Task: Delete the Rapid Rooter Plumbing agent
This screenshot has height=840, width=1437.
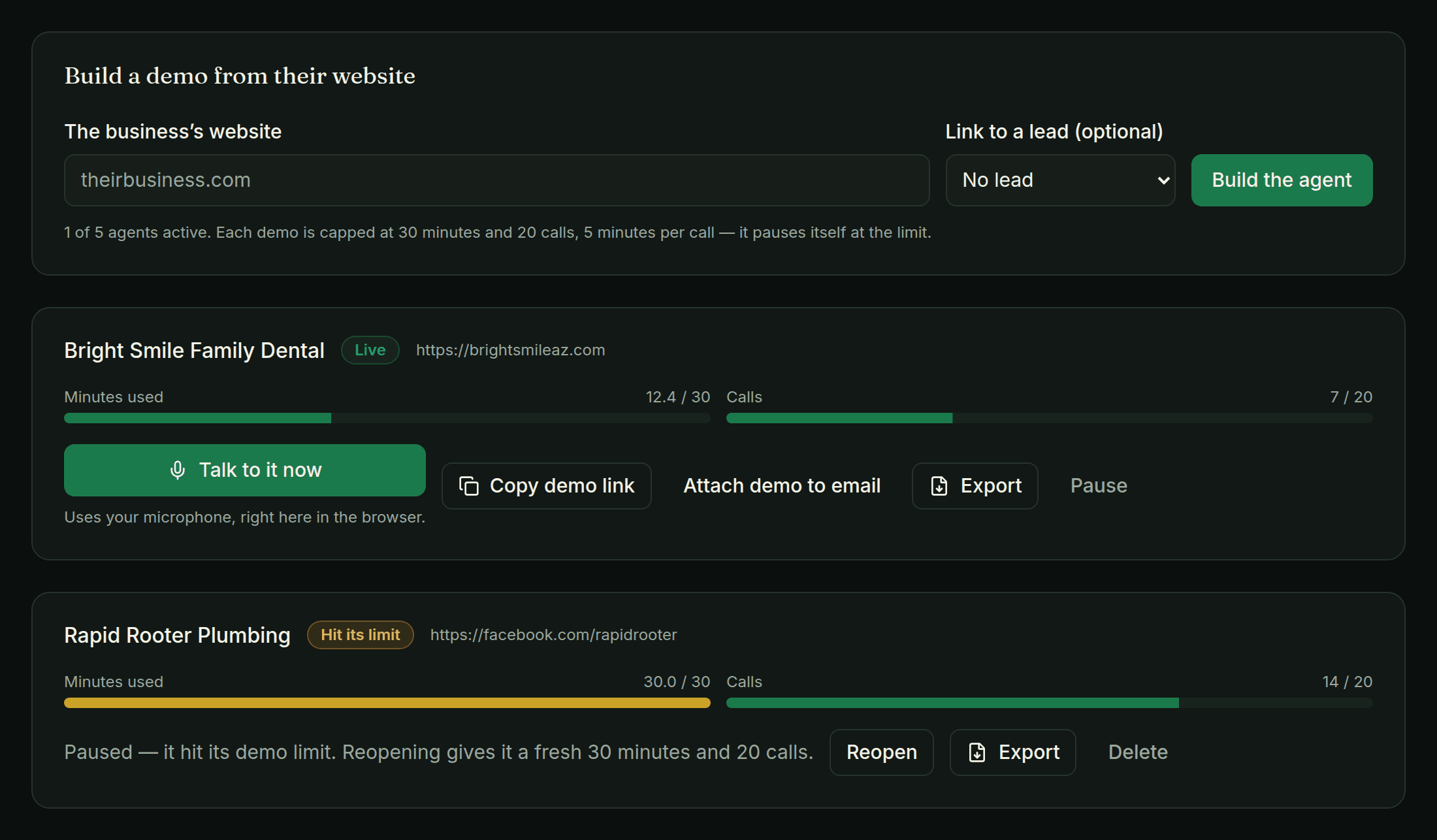Action: [x=1138, y=752]
